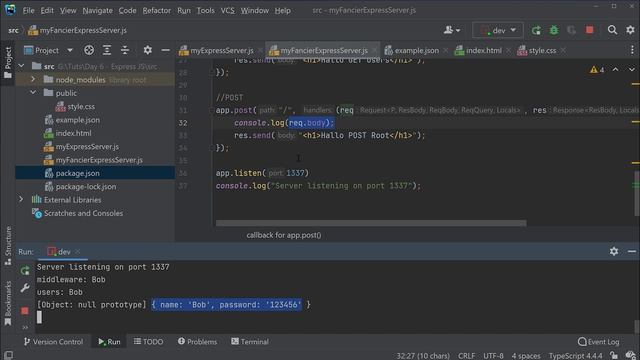Open Event Log

pos(599,342)
